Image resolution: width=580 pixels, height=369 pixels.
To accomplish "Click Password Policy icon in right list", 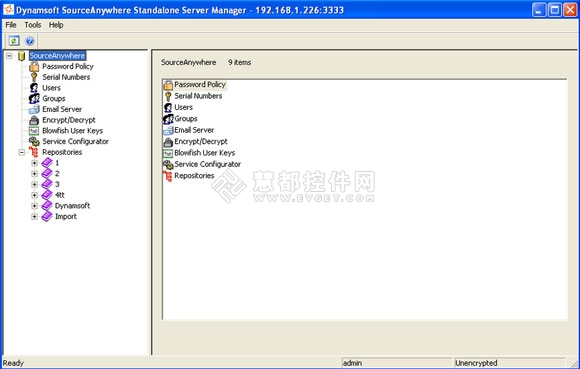I will pos(168,85).
